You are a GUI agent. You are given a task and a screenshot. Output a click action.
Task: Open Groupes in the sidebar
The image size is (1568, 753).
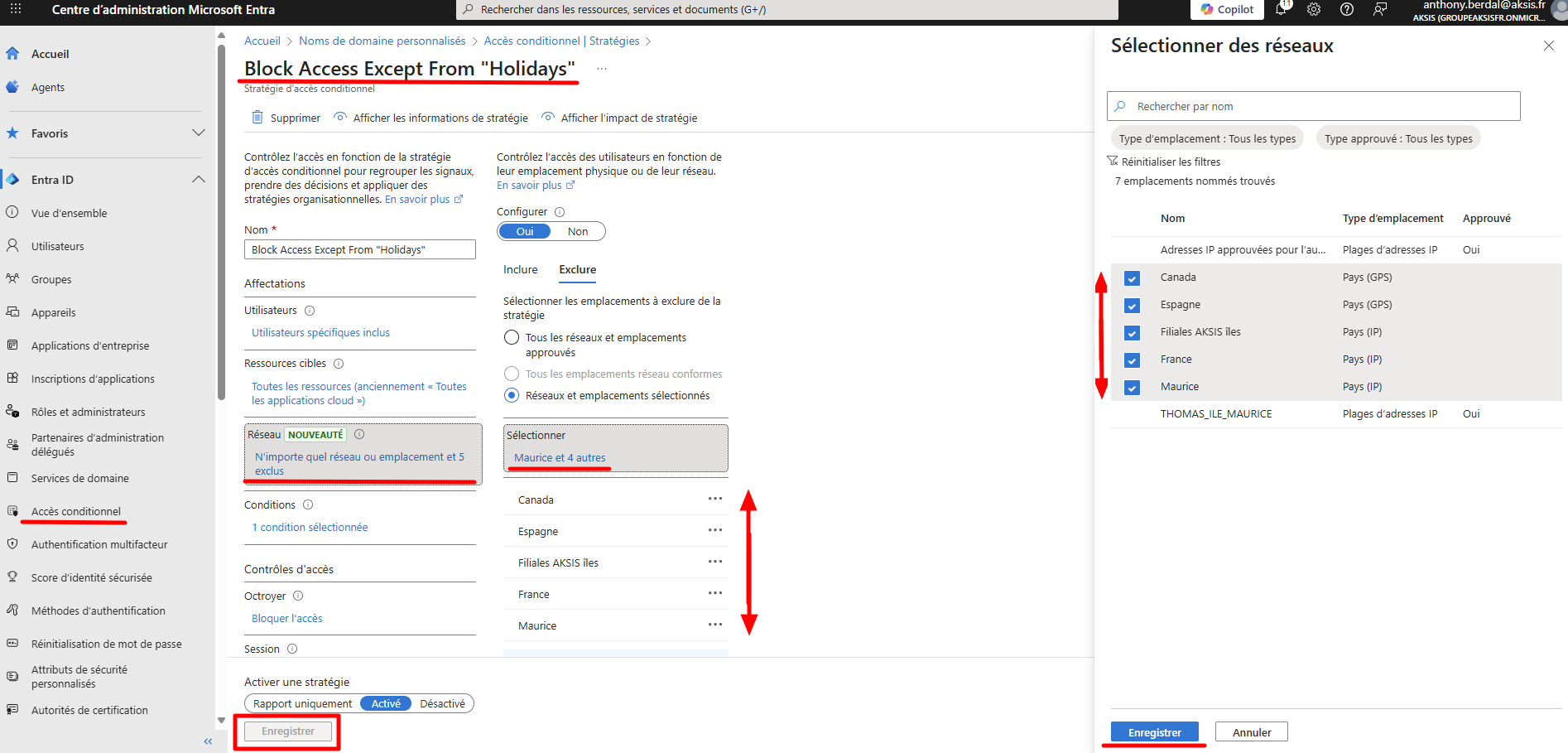(51, 279)
